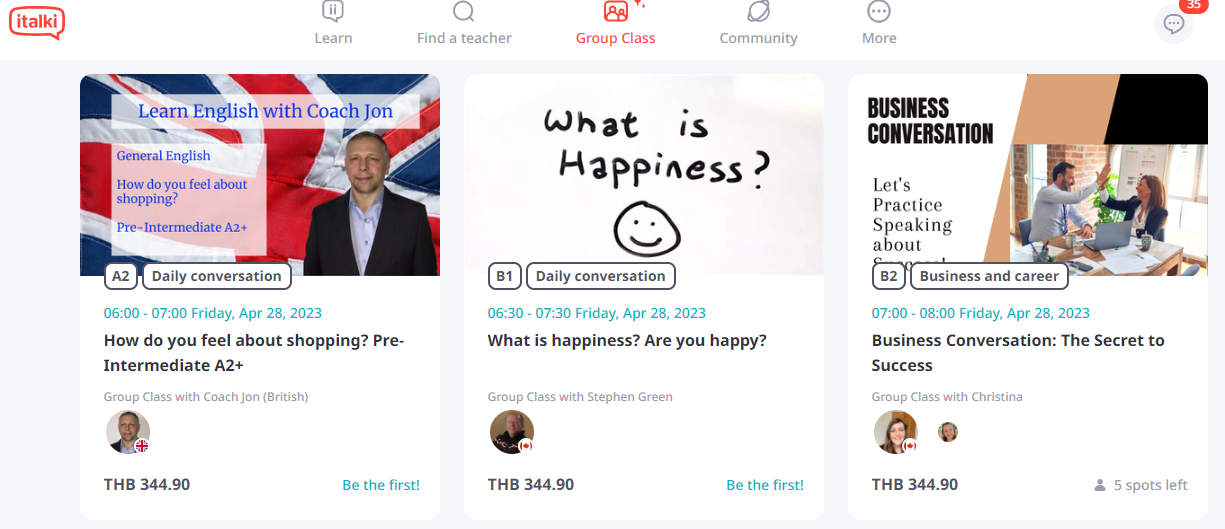This screenshot has width=1225, height=529.
Task: Select the Group Class icon
Action: pyautogui.click(x=616, y=11)
